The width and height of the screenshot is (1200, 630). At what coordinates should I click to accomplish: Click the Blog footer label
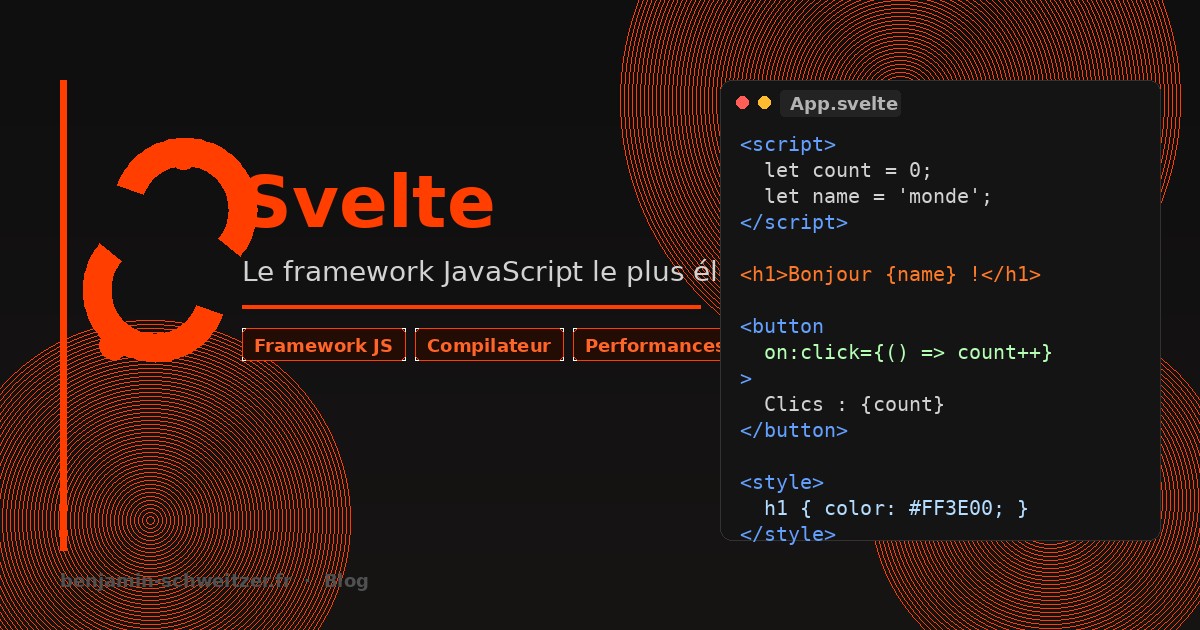[346, 581]
